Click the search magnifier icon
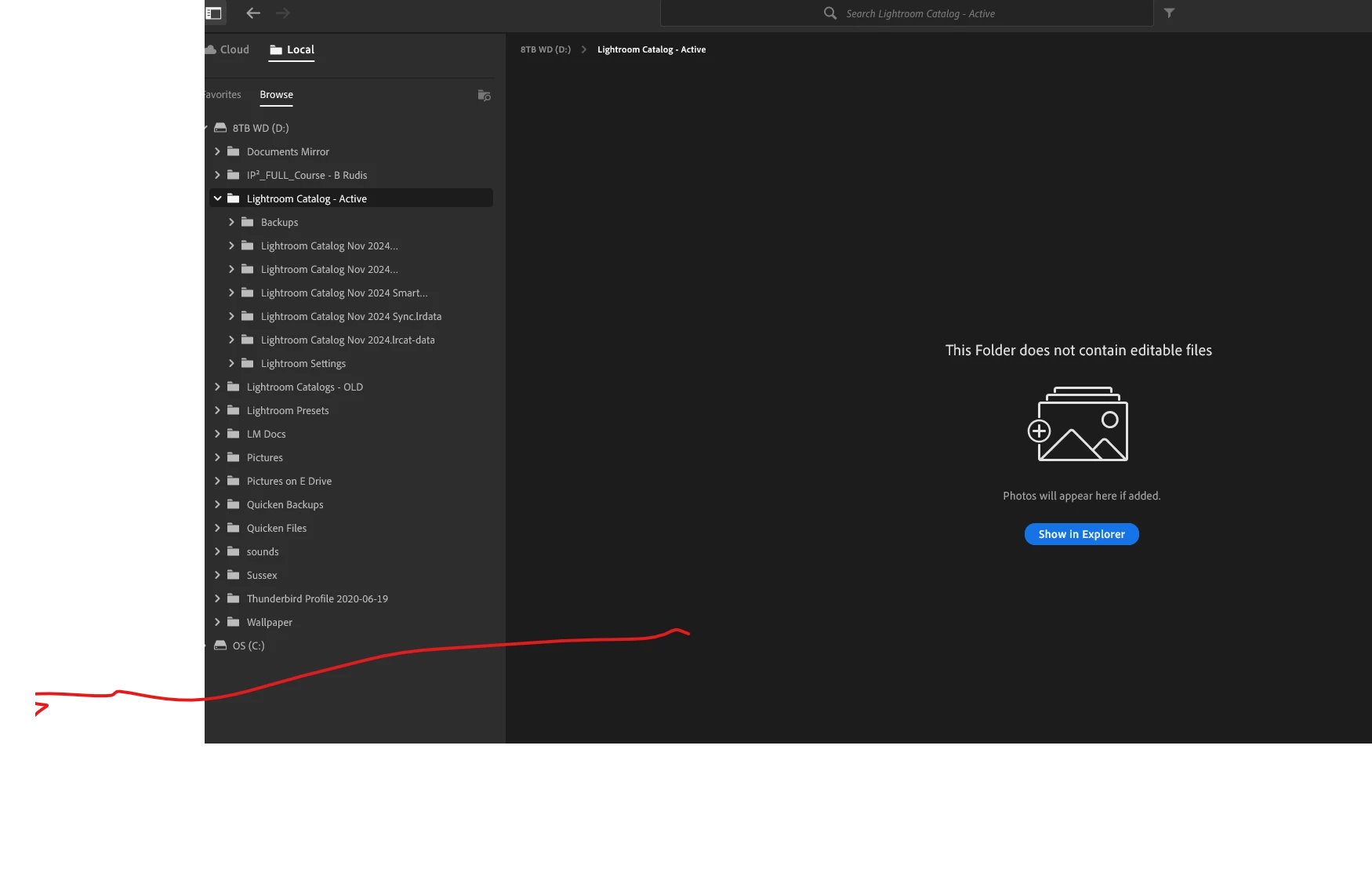Viewport: 1372px width, 869px height. 830,13
